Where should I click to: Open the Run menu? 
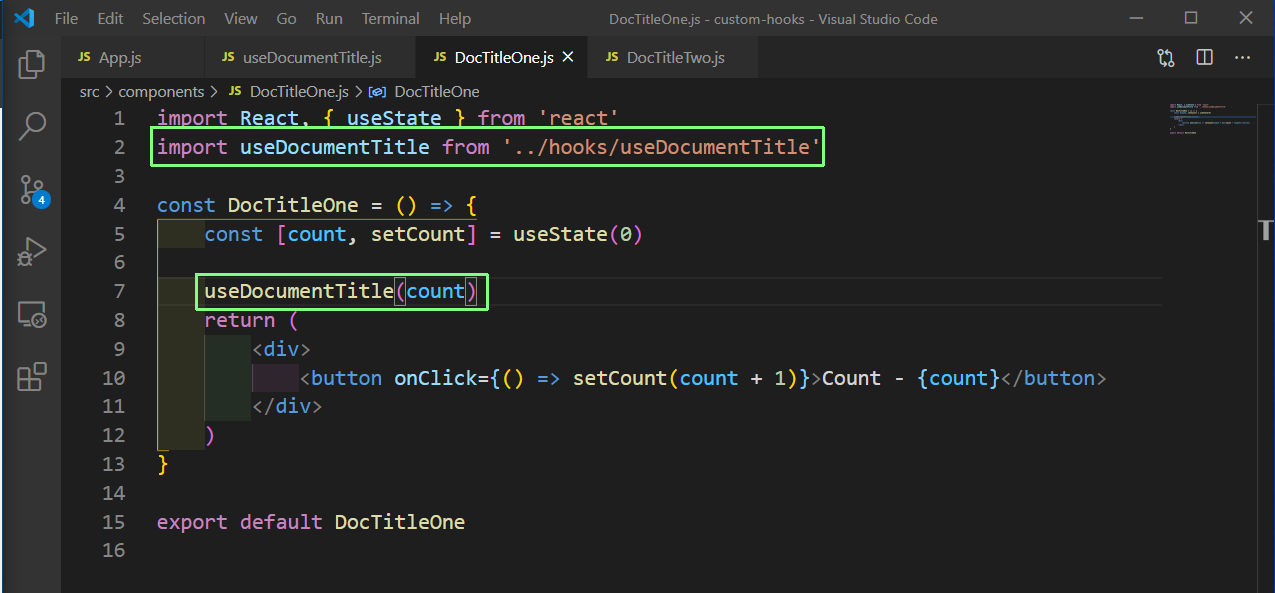[x=329, y=19]
